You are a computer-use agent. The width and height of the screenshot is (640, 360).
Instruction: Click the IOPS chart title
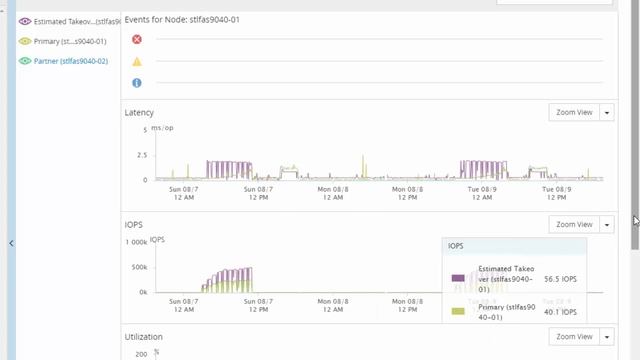133,225
